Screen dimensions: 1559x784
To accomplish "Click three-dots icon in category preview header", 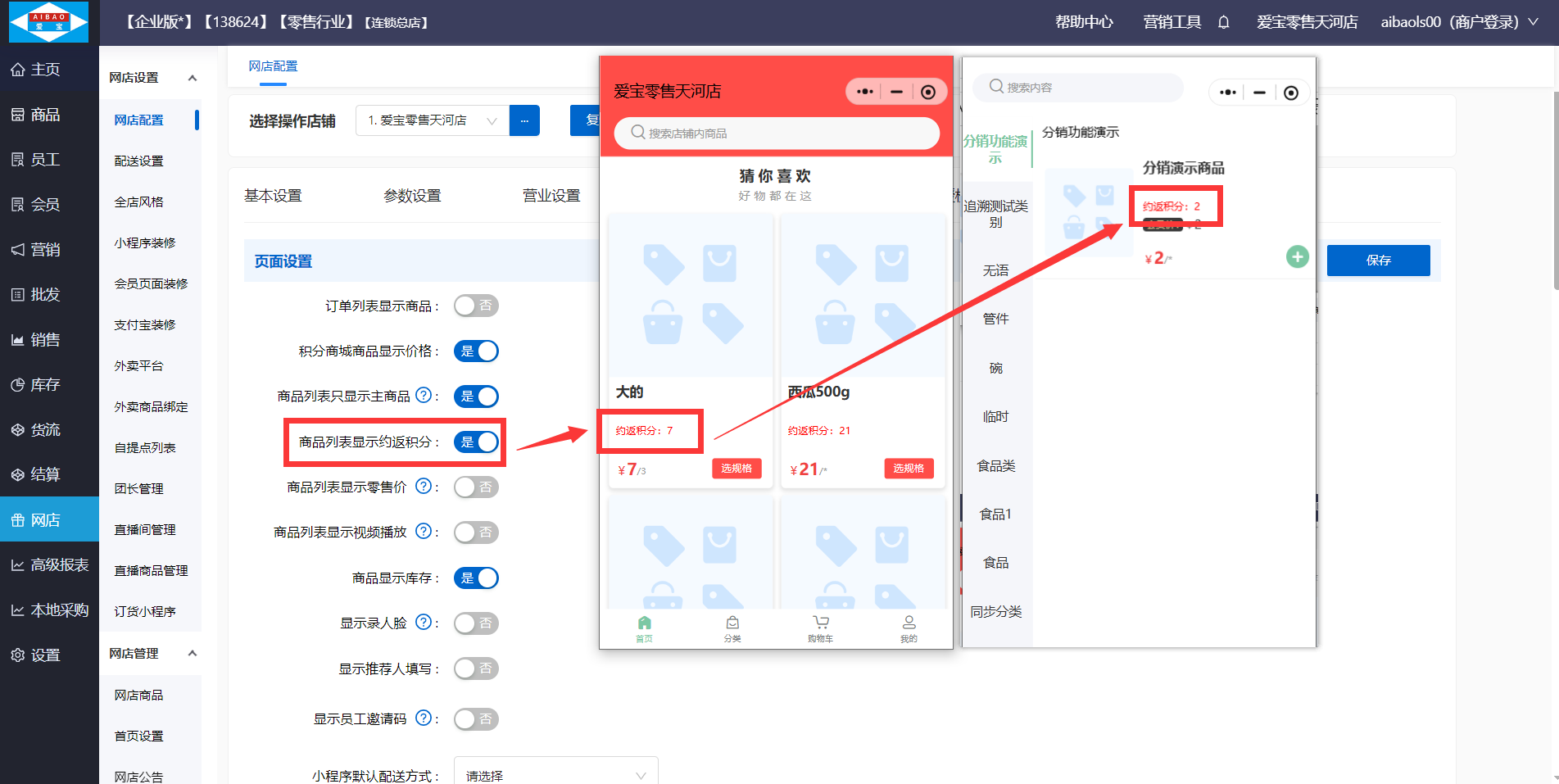I will click(1227, 93).
